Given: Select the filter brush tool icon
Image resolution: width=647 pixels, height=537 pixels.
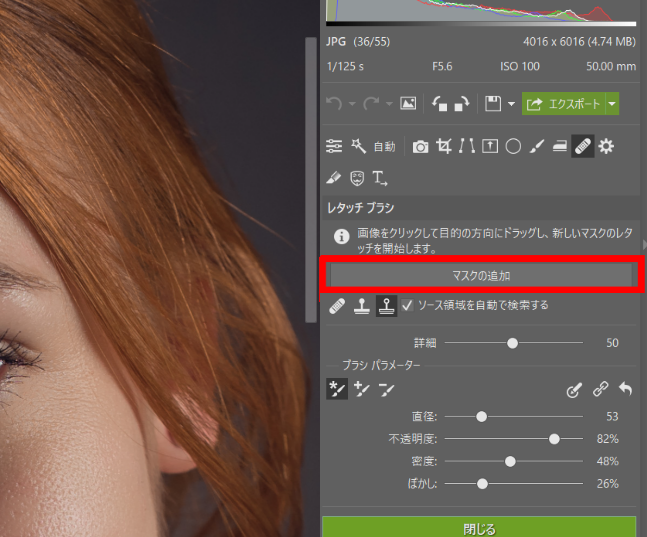Looking at the screenshot, I should (537, 146).
